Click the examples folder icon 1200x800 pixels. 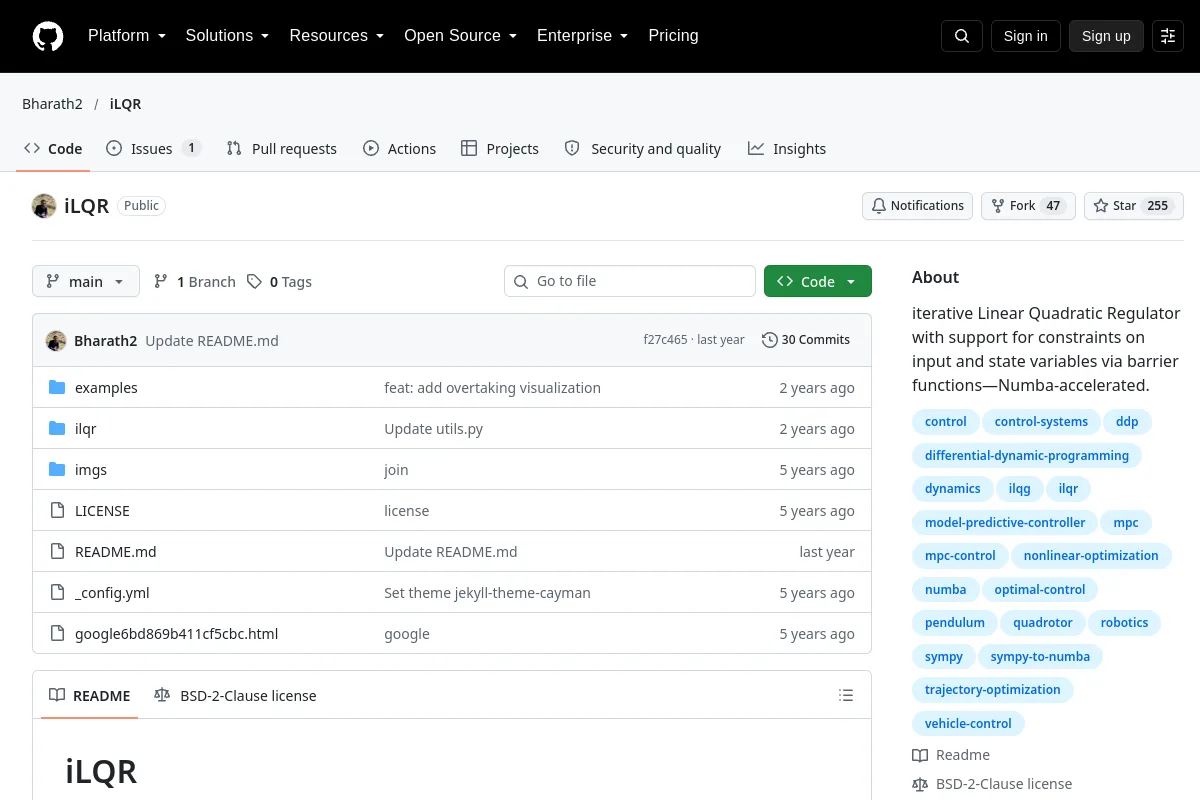tap(57, 388)
